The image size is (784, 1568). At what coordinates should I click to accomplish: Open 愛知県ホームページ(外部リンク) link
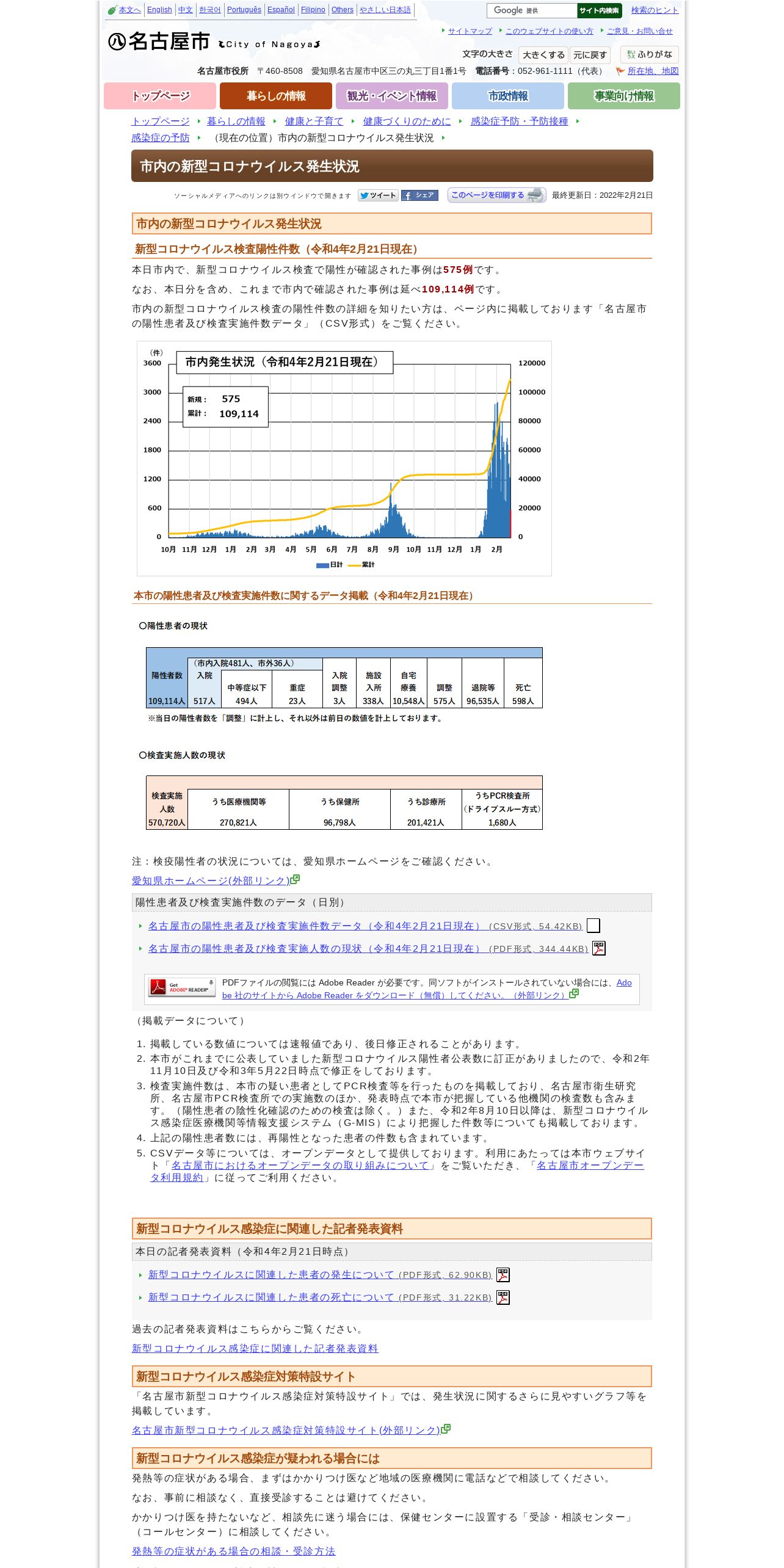point(211,880)
